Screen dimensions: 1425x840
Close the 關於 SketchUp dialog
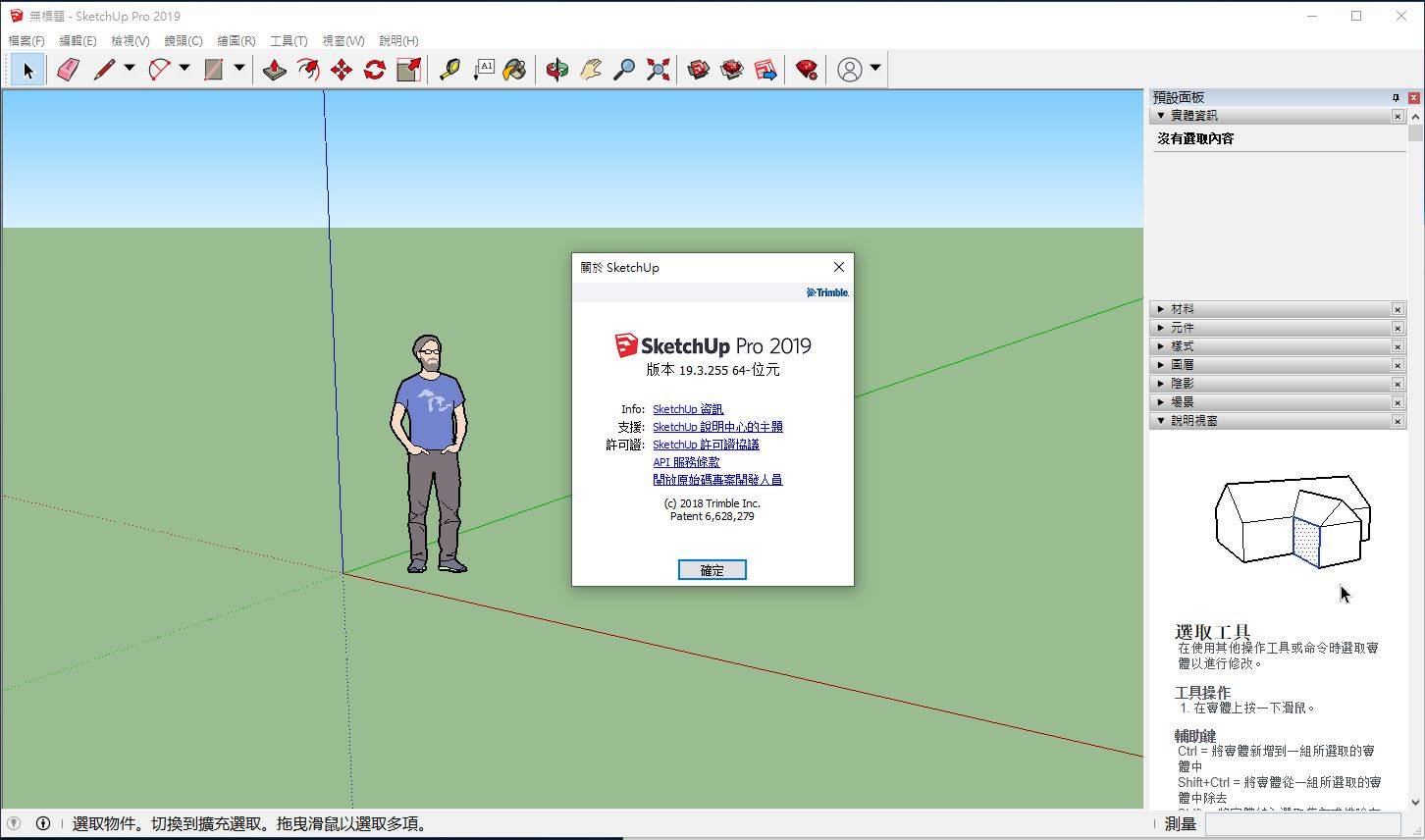(838, 267)
